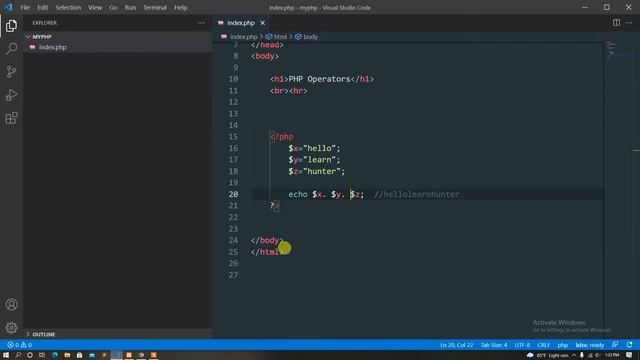Change UTF-8 file encoding

coord(522,345)
